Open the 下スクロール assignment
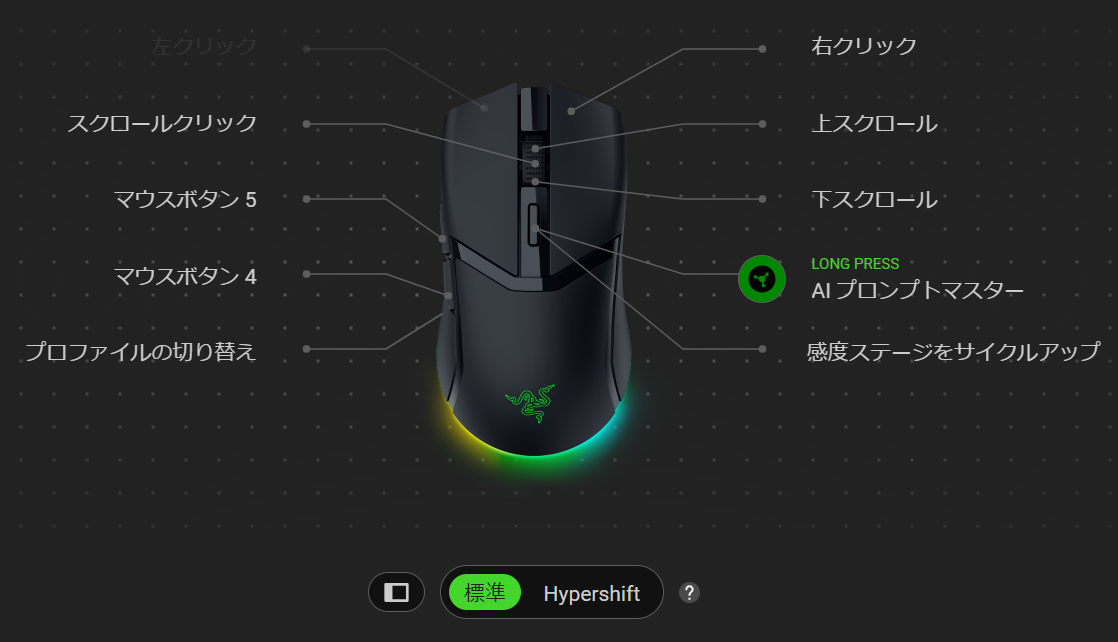The image size is (1118, 642). [x=874, y=200]
